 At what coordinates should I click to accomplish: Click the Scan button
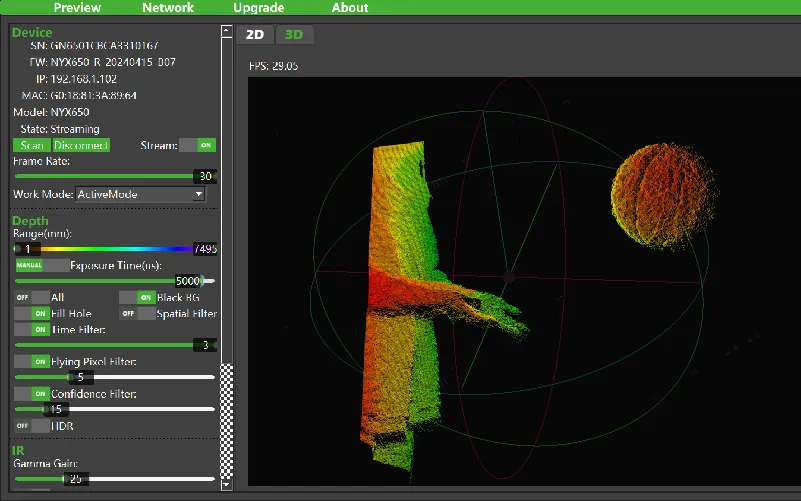(31, 145)
